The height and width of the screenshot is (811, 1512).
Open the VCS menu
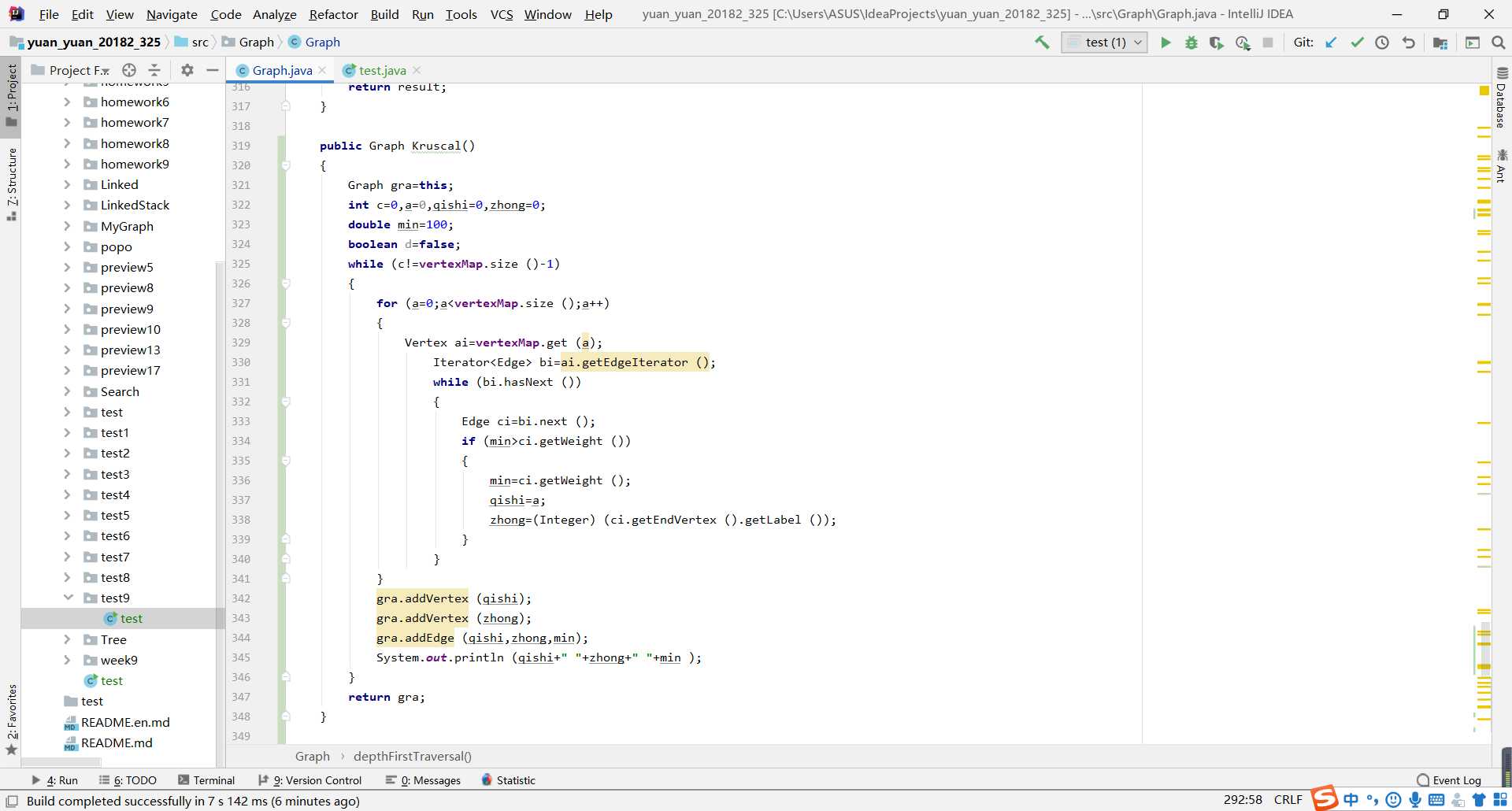click(502, 14)
